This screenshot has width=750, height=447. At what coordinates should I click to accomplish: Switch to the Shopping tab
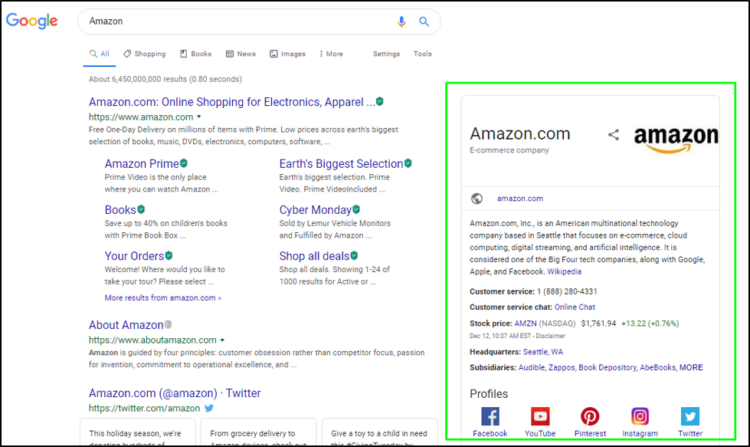click(x=144, y=54)
